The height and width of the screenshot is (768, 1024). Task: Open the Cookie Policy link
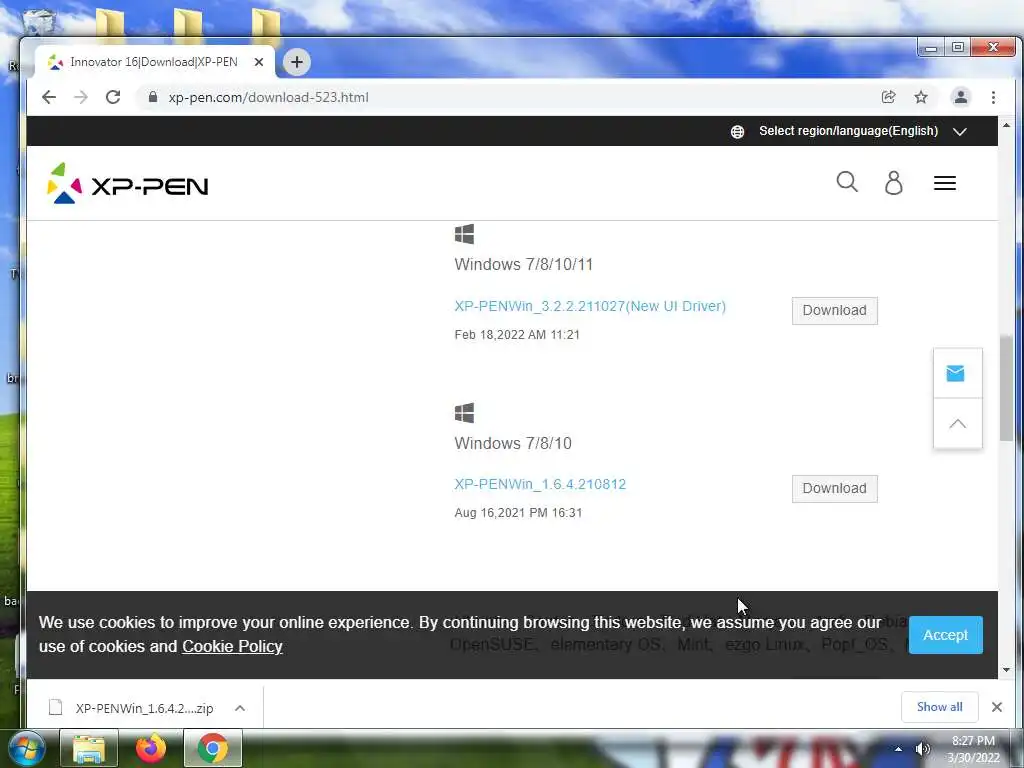[232, 647]
